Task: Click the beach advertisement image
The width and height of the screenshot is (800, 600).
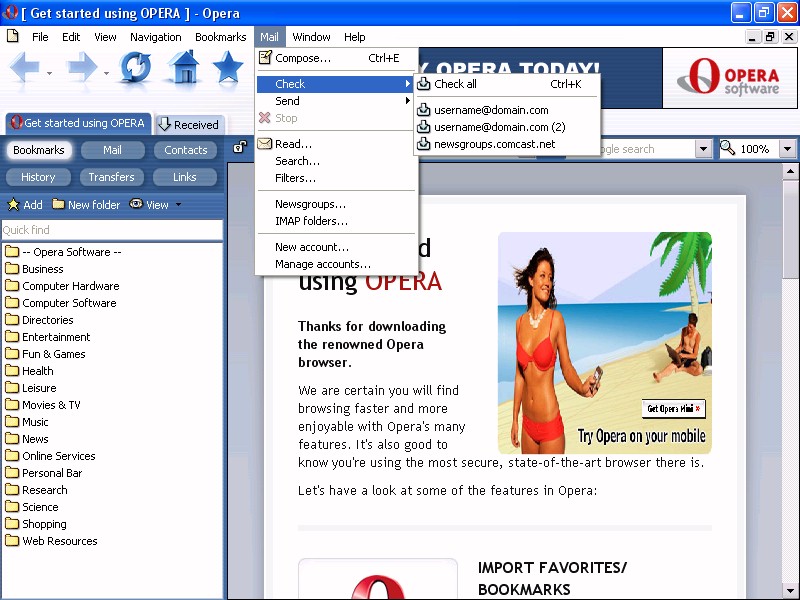Action: click(x=605, y=343)
